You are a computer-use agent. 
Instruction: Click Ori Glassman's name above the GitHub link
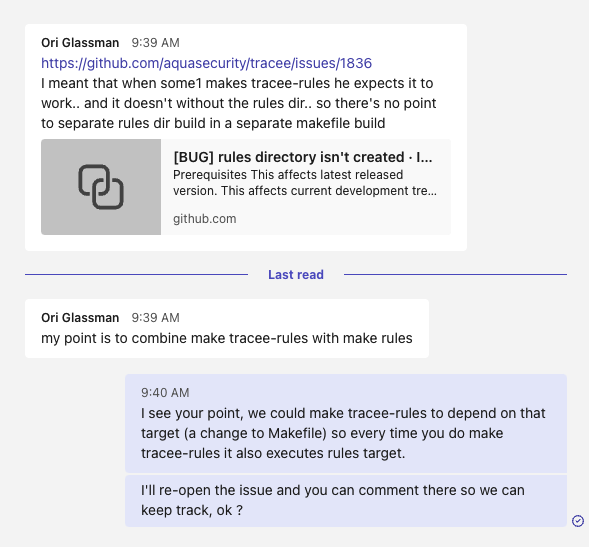80,42
